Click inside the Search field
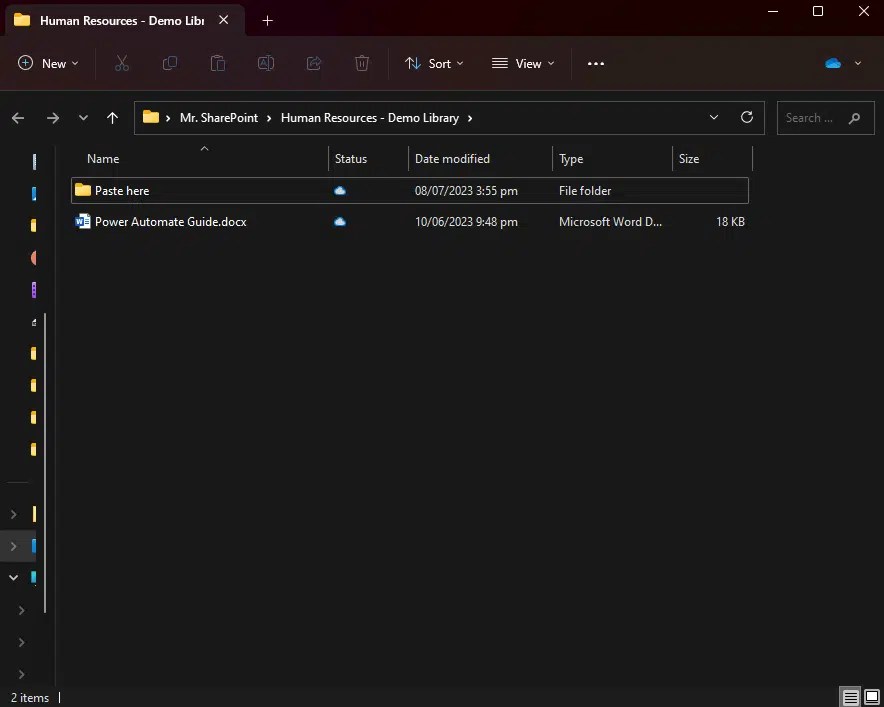The image size is (884, 707). (x=815, y=117)
